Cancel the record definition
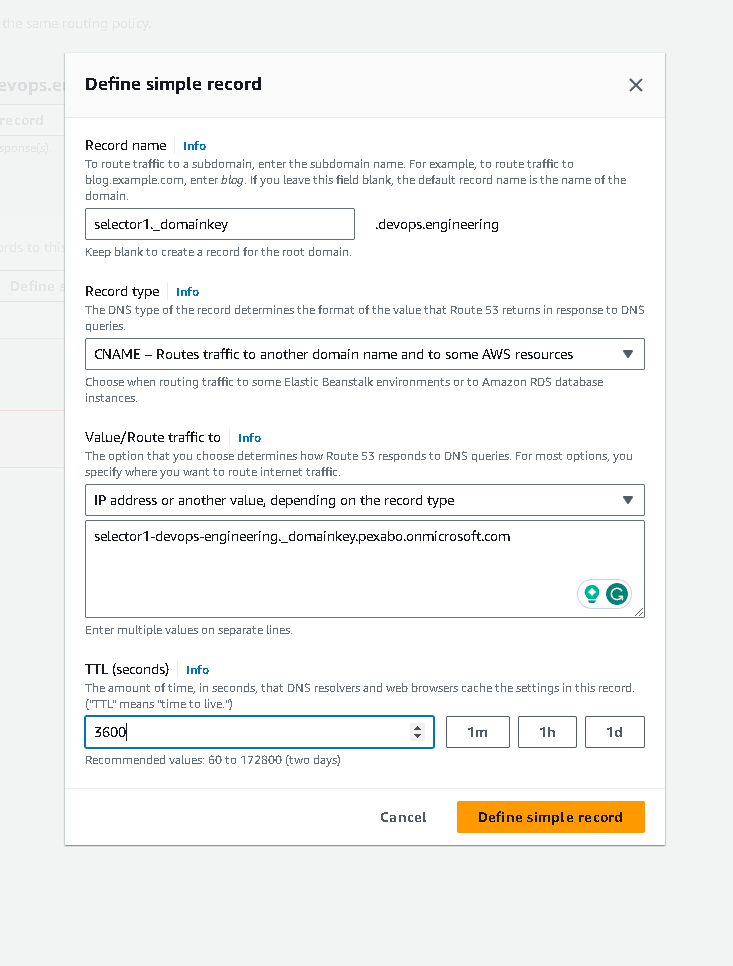 pos(403,817)
